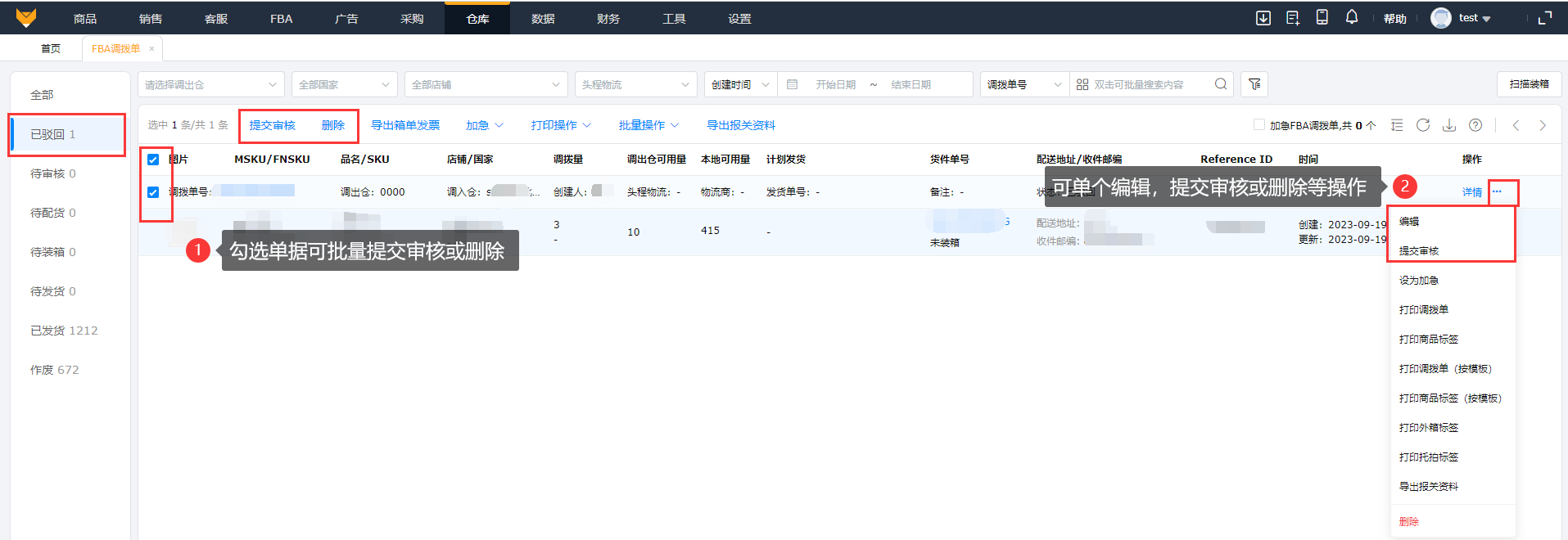The width and height of the screenshot is (1568, 540).
Task: Select the 已发货 status in sidebar
Action: (x=64, y=331)
